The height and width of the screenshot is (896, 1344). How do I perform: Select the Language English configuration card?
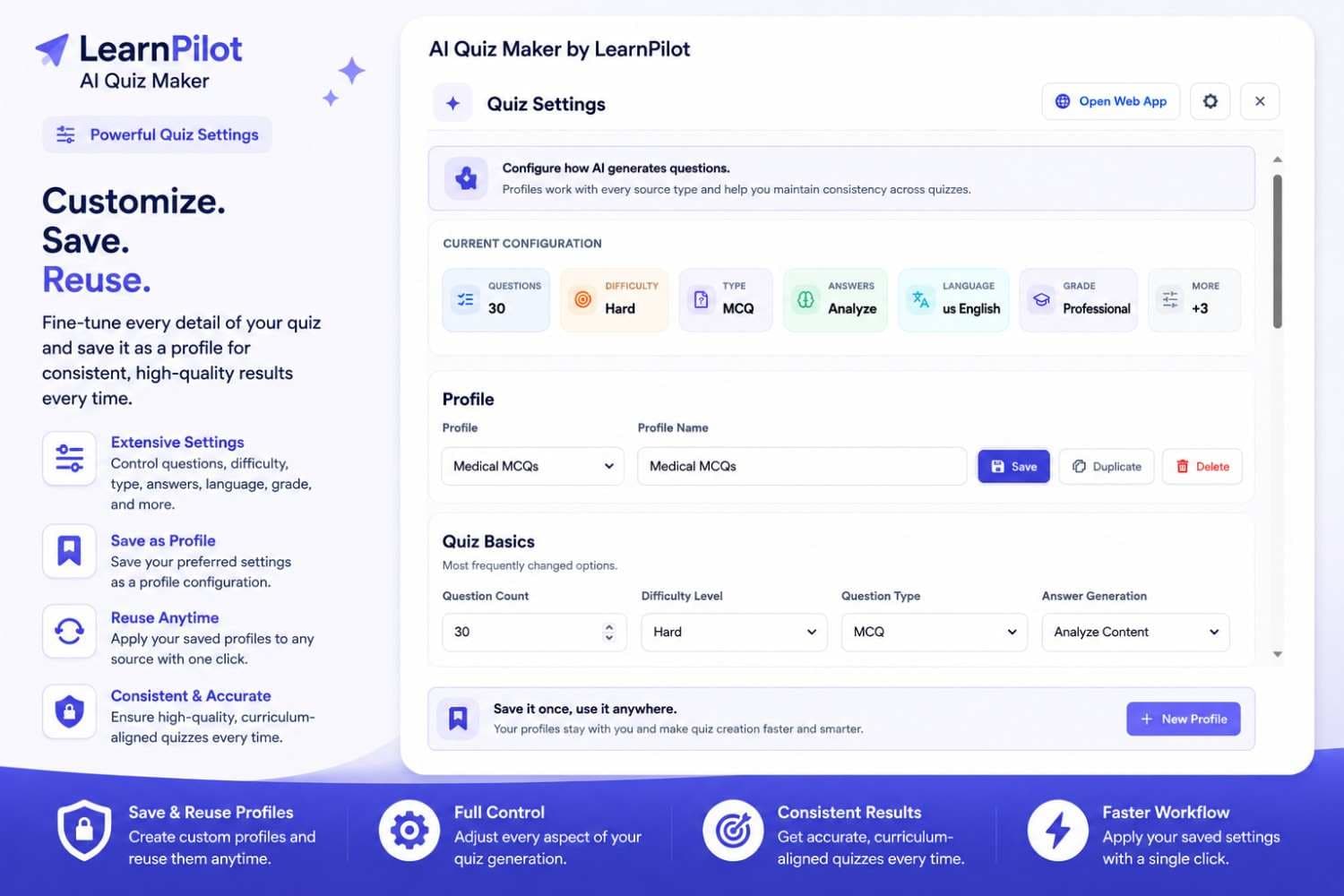point(953,299)
